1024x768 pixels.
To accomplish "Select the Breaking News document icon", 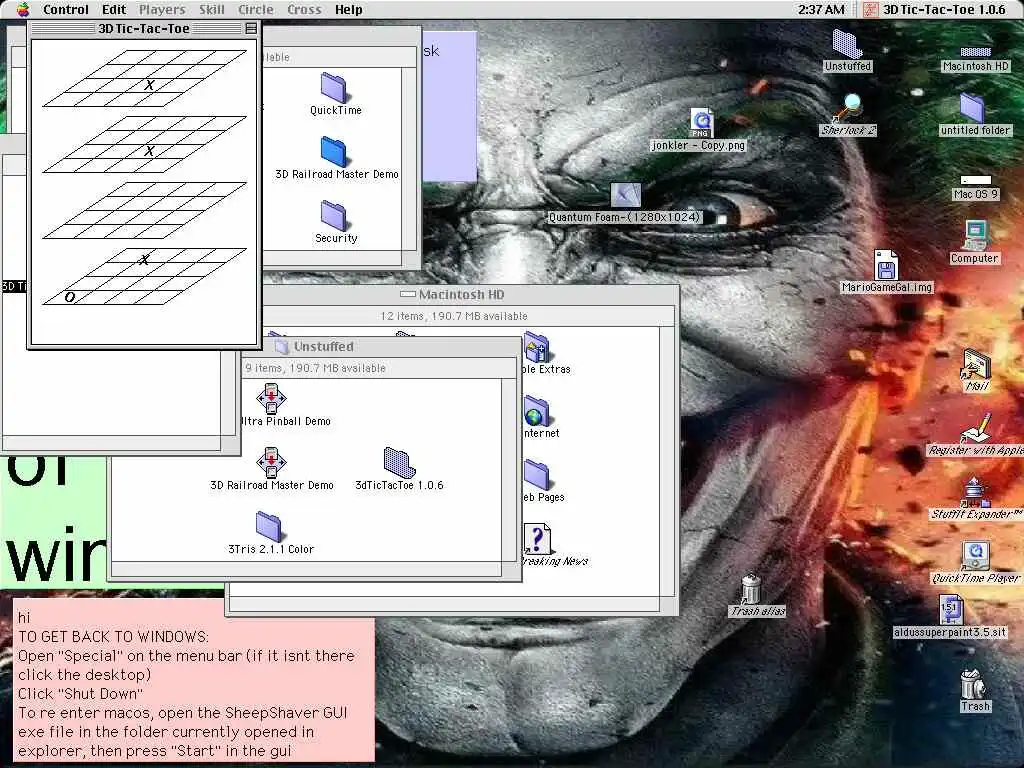I will 539,545.
